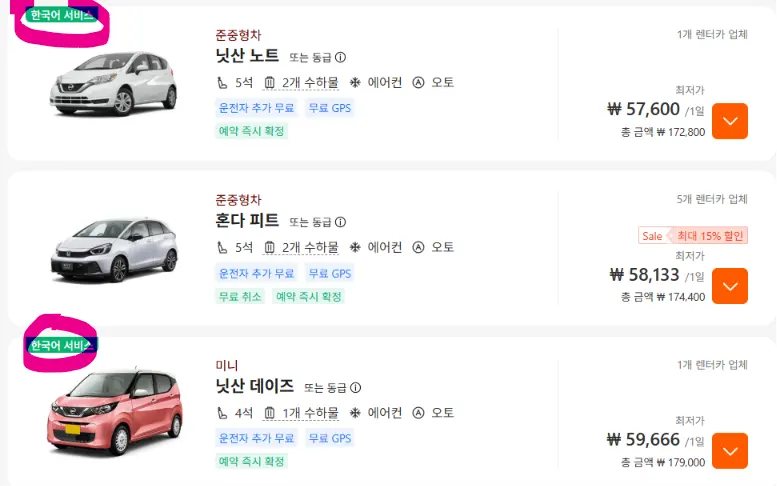This screenshot has width=777, height=486.
Task: Click info icon next to 닛산 데이즈 또는 동급
Action: click(355, 387)
